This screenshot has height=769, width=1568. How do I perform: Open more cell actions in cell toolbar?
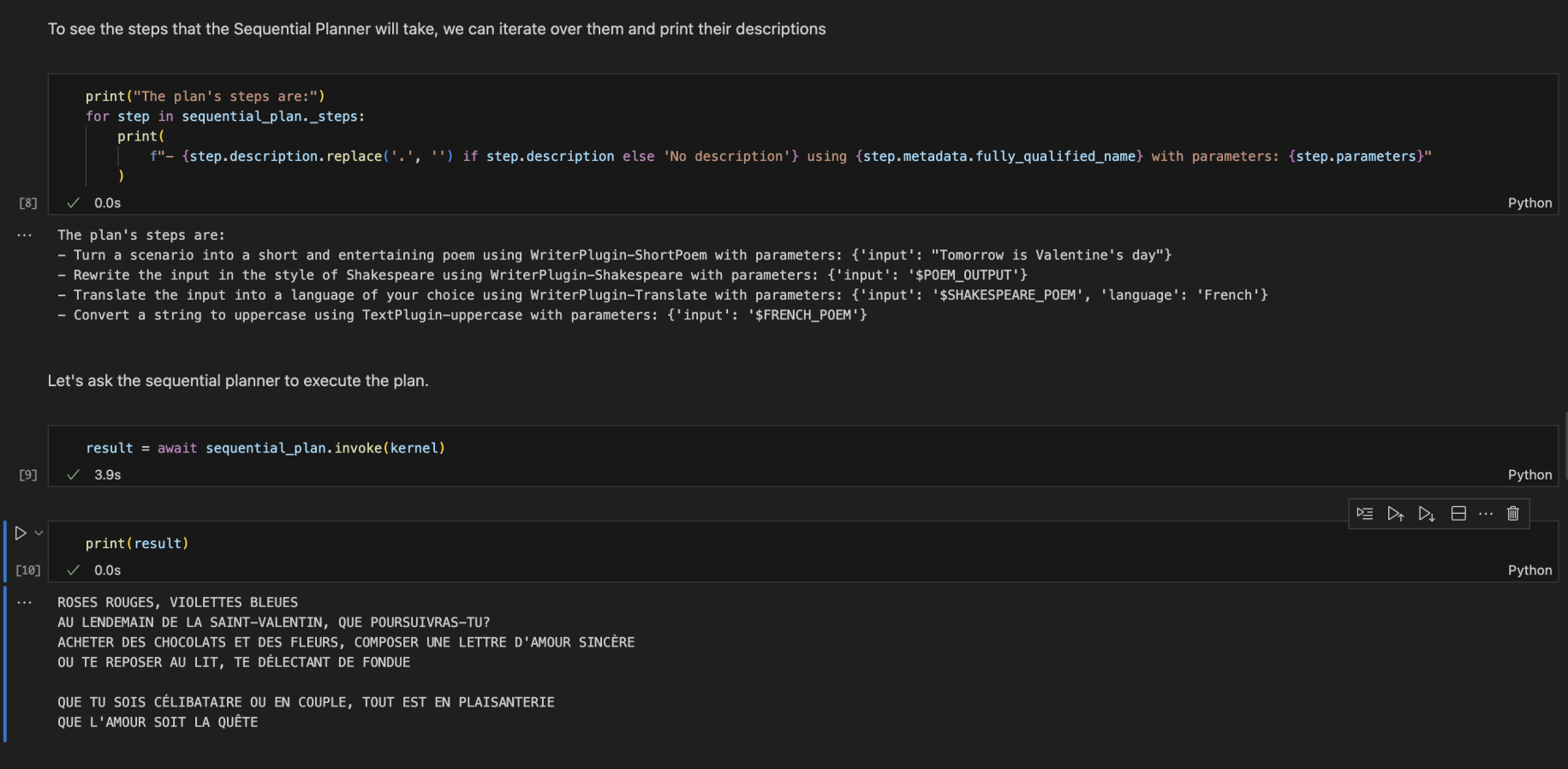1486,514
